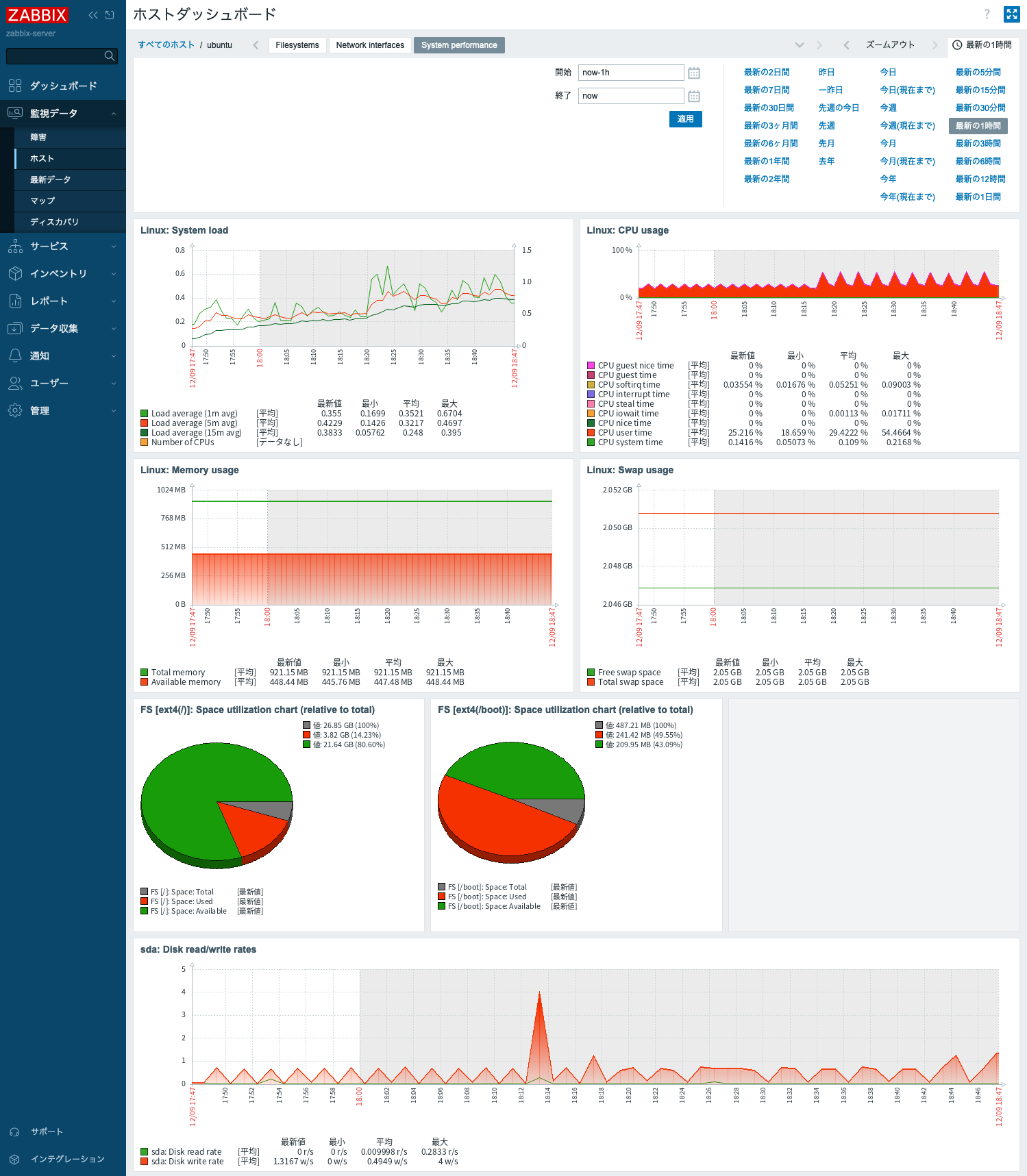Select the 最新の30分間 time range link
The image size is (1027, 1176).
pyautogui.click(x=980, y=108)
